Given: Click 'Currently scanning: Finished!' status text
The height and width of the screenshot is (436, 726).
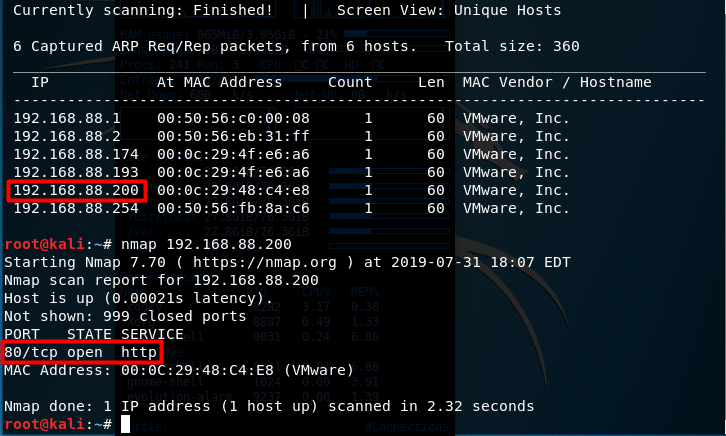Looking at the screenshot, I should pos(143,10).
